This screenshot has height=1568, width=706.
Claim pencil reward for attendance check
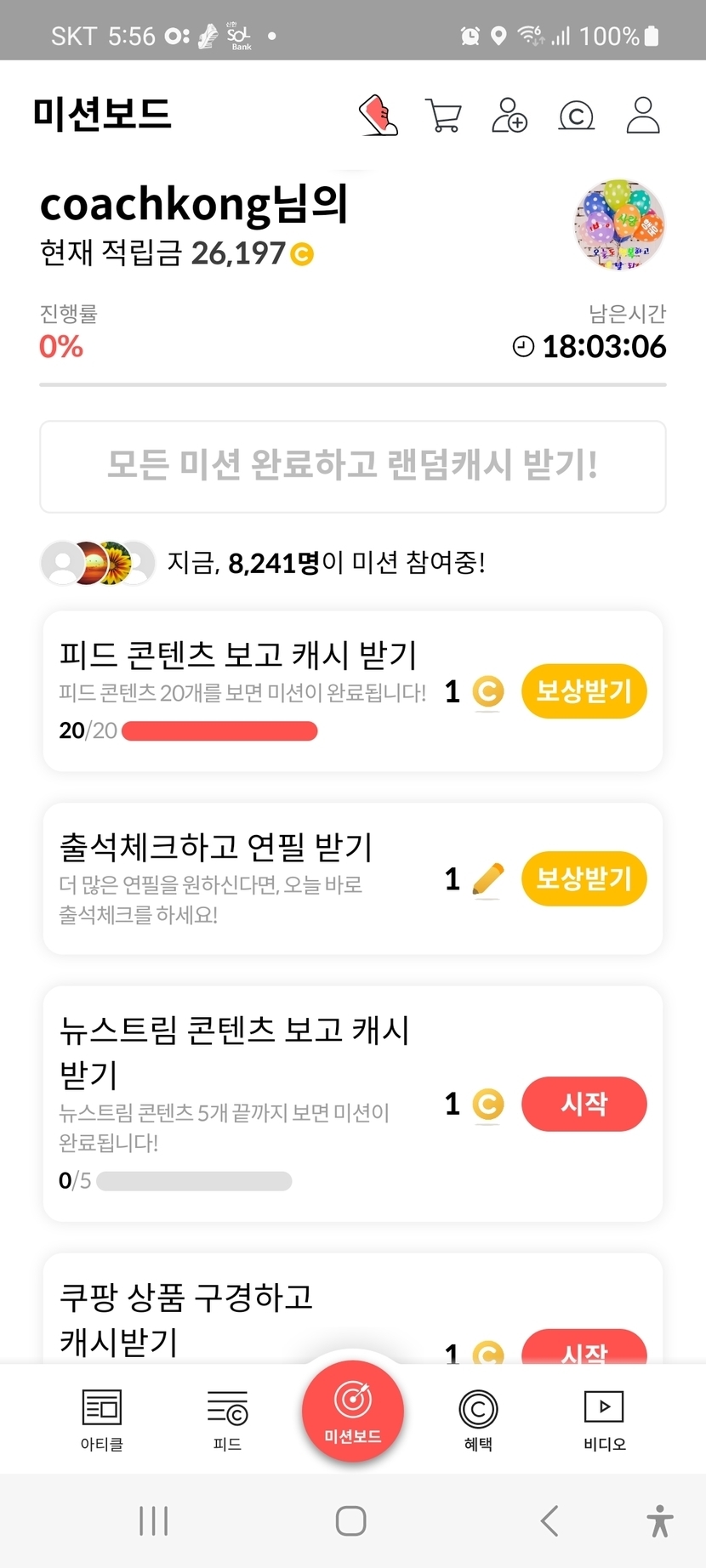pyautogui.click(x=584, y=878)
